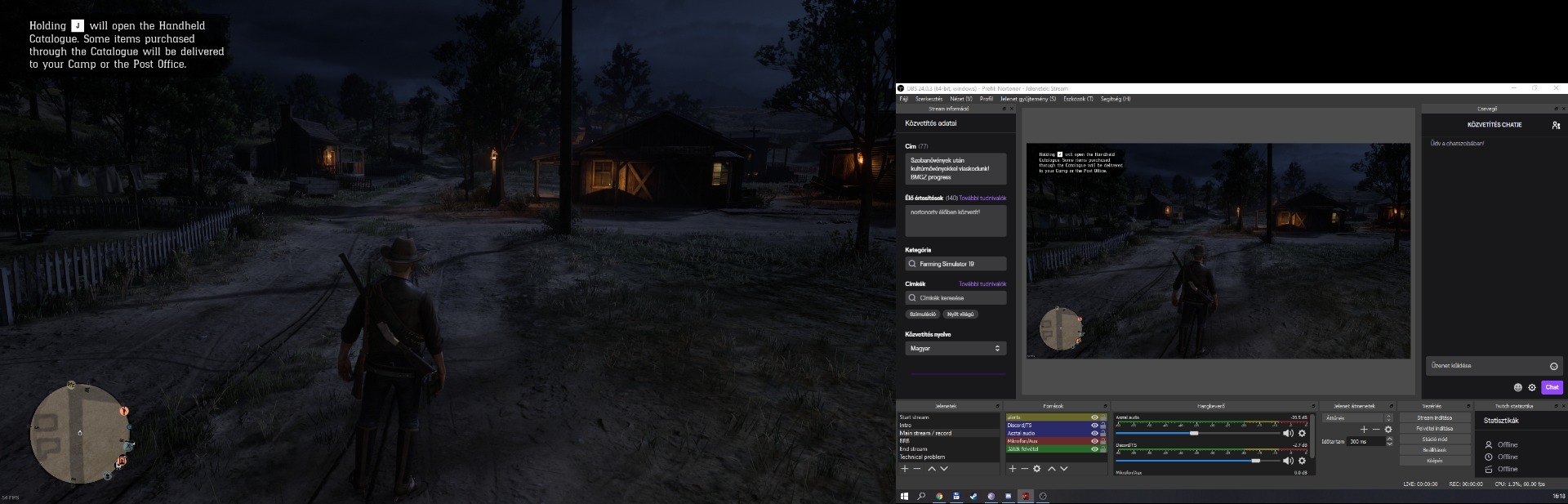
Task: Open the Szerkesztés menu
Action: pyautogui.click(x=929, y=99)
